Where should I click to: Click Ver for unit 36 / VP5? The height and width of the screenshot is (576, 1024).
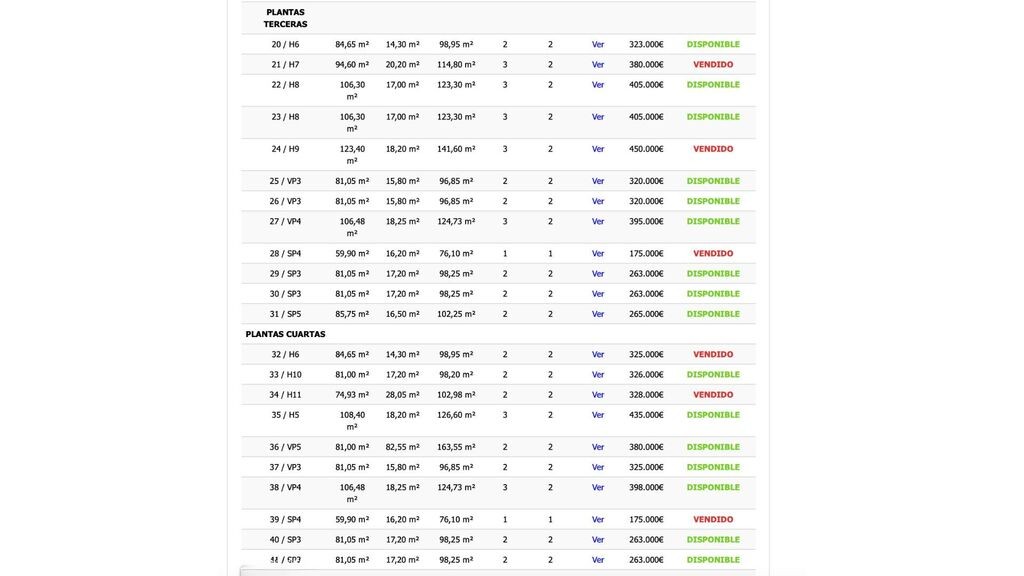[598, 447]
